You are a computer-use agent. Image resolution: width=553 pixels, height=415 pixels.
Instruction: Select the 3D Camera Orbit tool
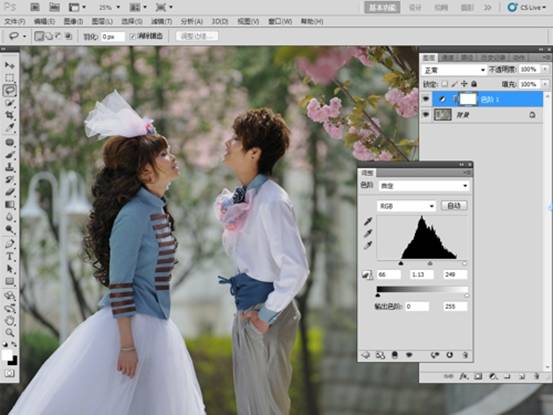coord(10,309)
